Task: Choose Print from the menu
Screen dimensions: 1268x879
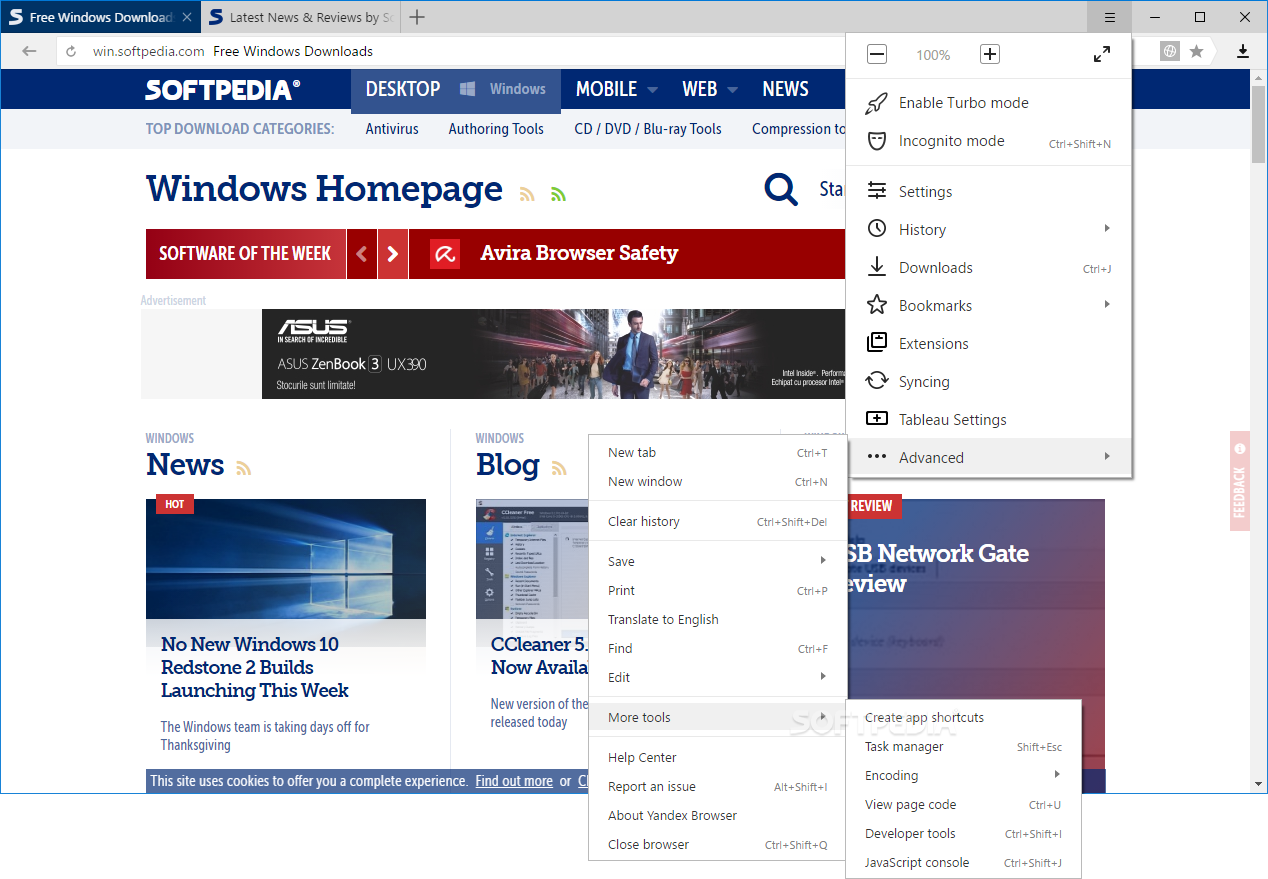Action: click(x=717, y=591)
